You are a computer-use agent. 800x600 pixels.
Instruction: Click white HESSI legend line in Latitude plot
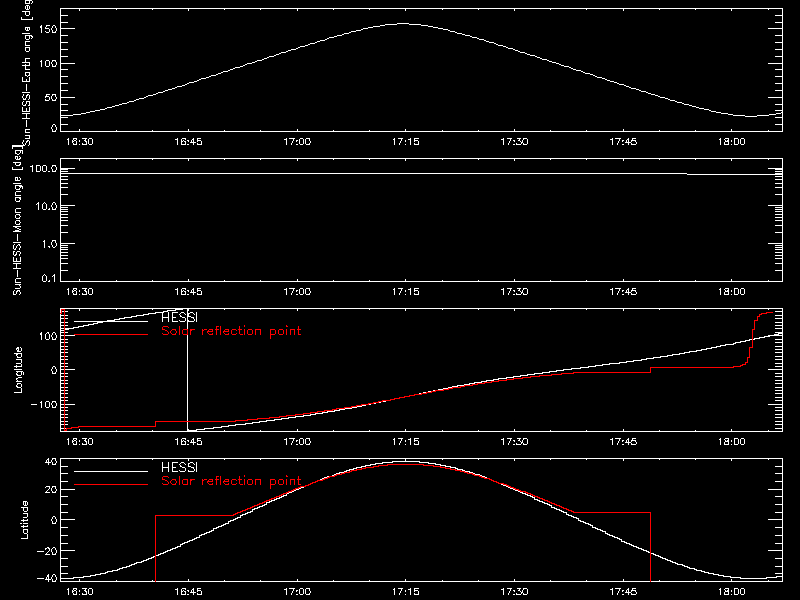tap(111, 471)
